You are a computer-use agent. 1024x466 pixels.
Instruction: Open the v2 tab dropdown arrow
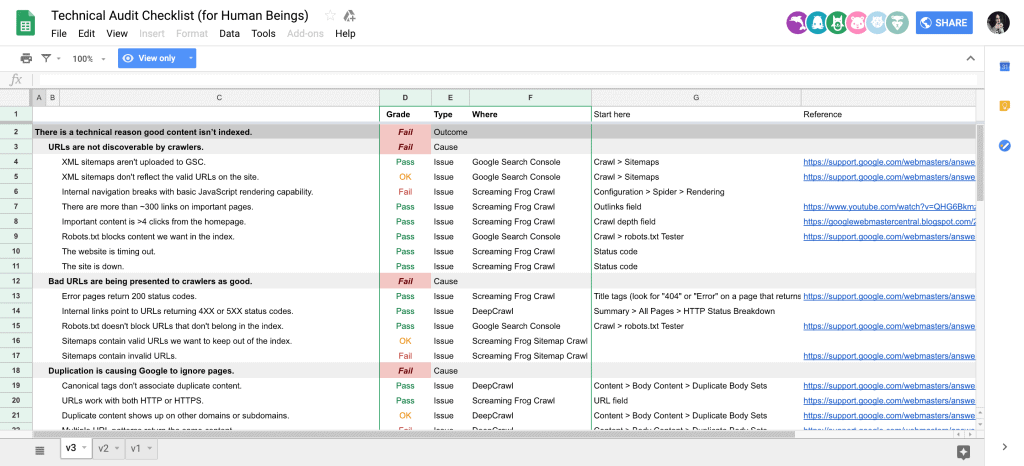click(118, 448)
